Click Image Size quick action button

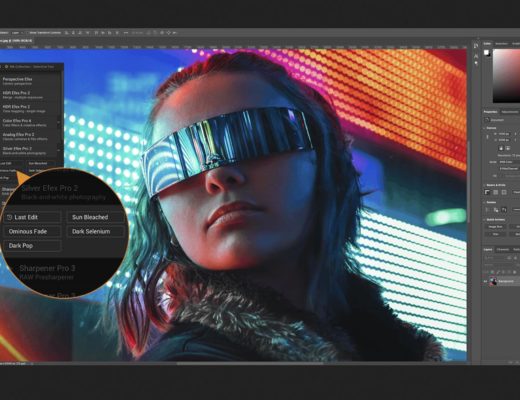tap(495, 227)
